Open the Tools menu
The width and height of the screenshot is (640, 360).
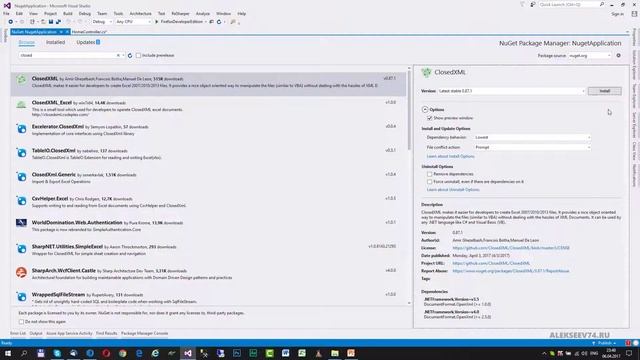[x=118, y=13]
